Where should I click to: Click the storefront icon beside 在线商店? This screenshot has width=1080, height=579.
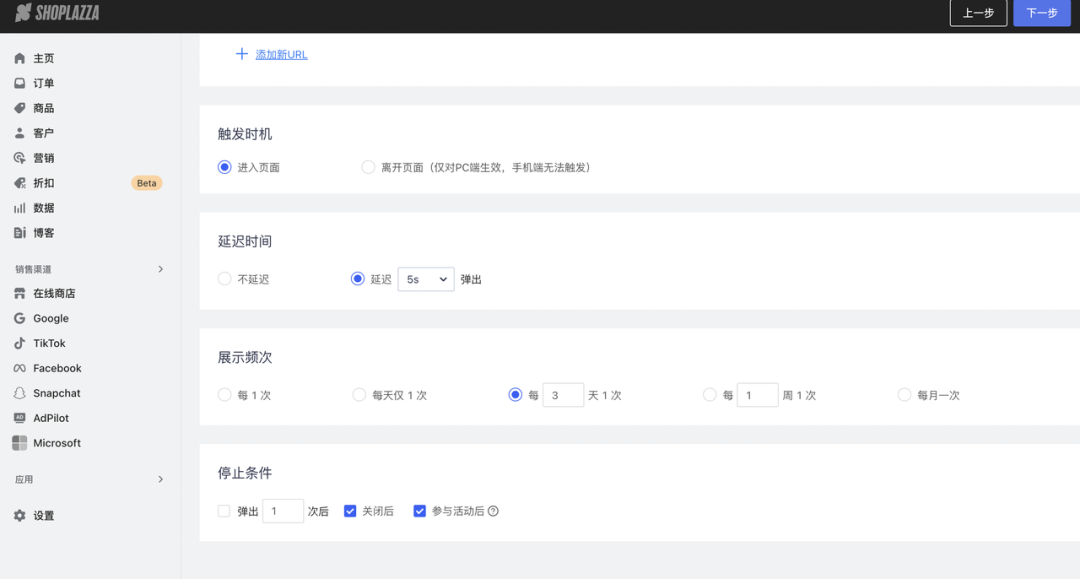[19, 293]
